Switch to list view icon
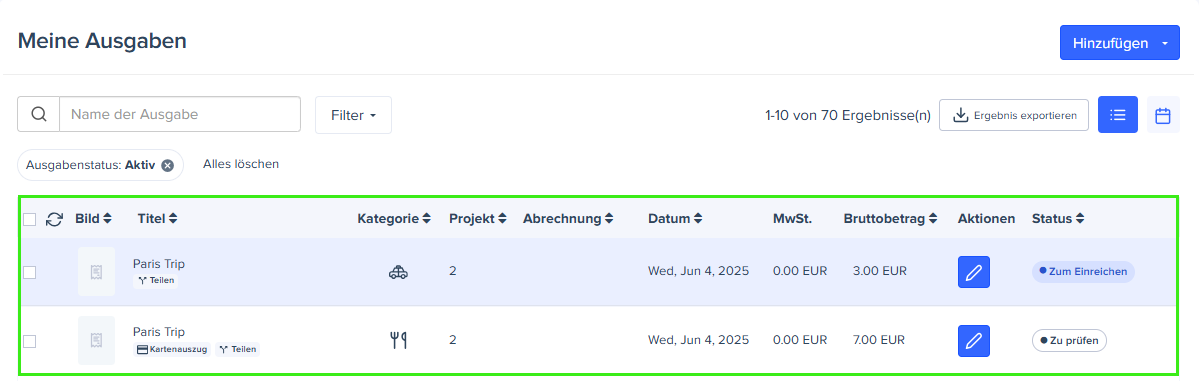 [1118, 115]
